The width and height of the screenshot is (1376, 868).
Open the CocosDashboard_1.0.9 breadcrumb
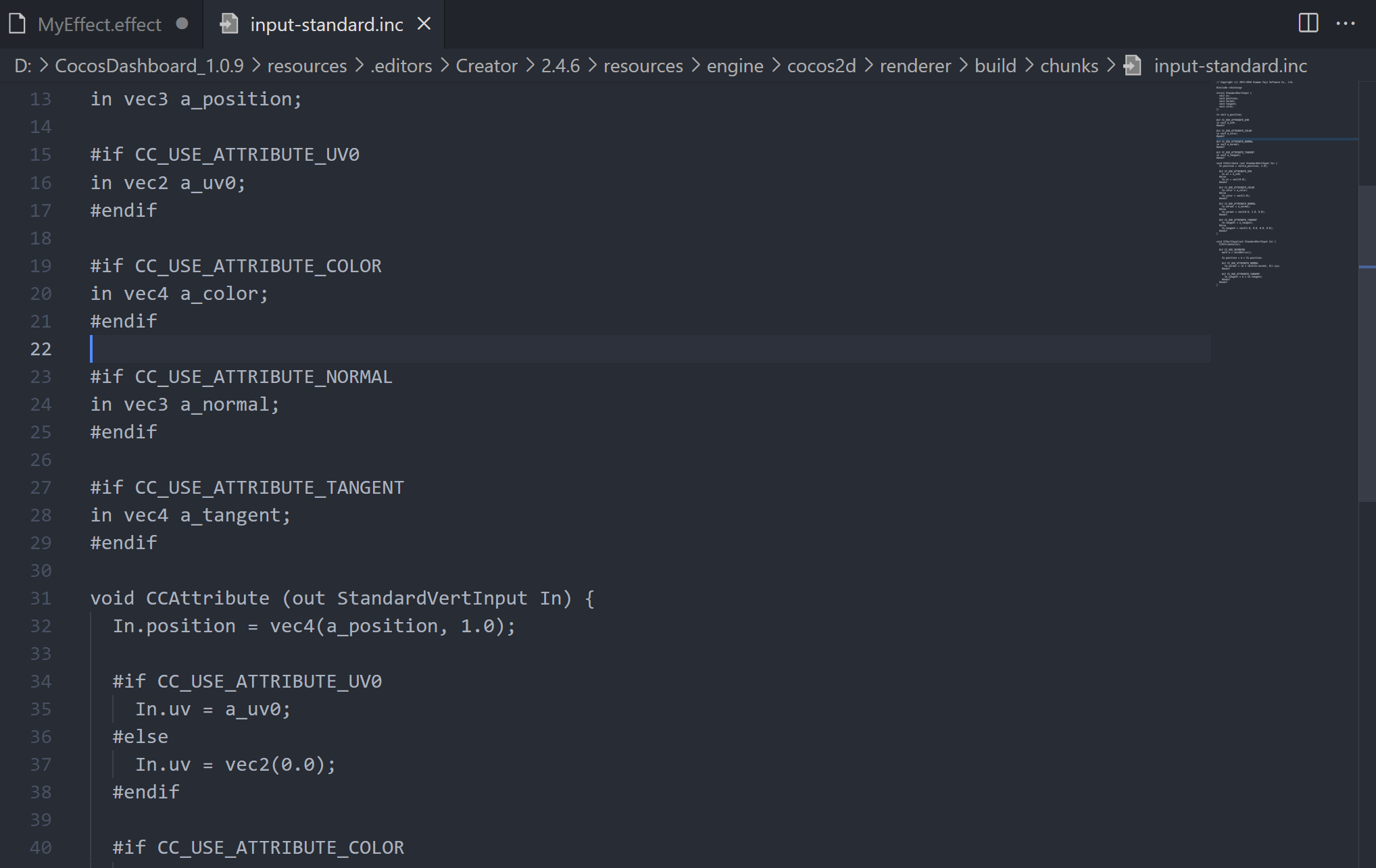(x=149, y=66)
